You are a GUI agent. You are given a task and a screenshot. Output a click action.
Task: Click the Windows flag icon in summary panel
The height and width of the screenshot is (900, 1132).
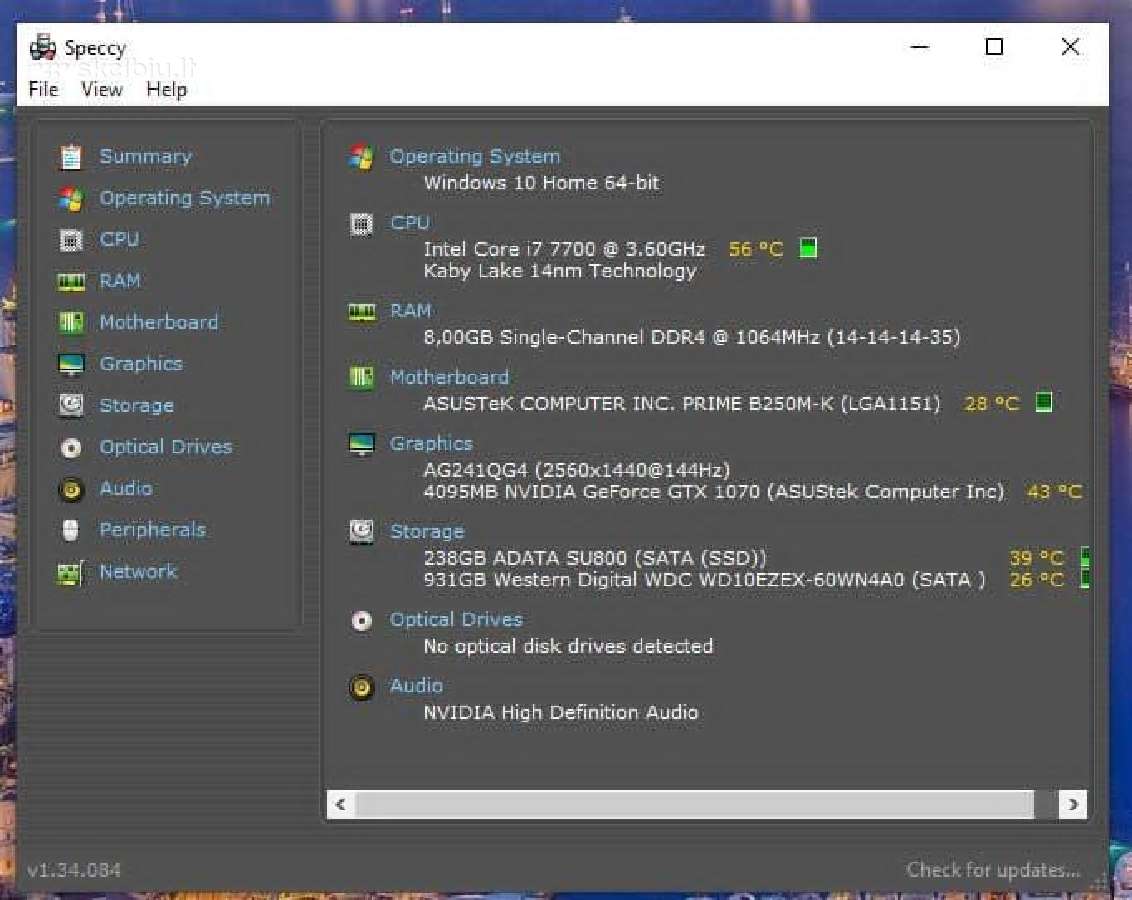361,157
